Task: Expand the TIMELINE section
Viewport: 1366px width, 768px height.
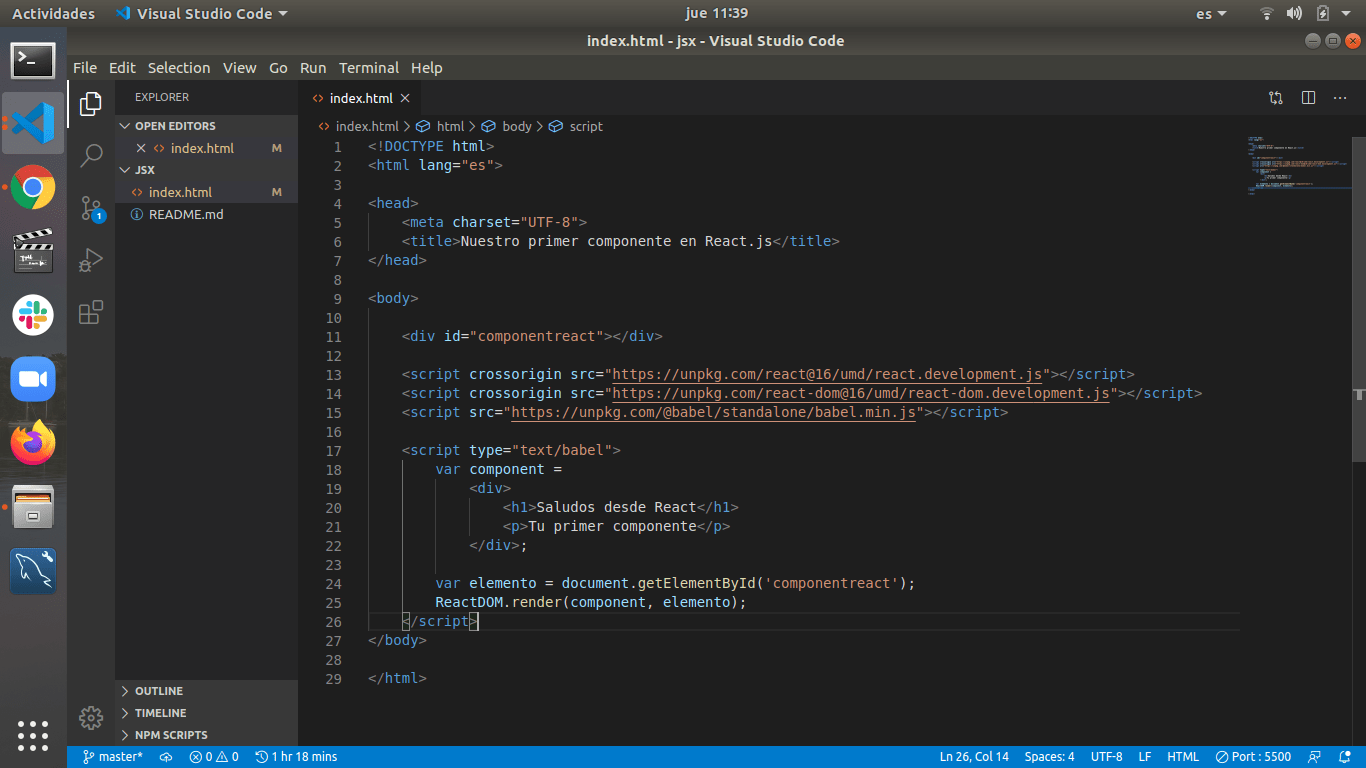Action: pyautogui.click(x=160, y=713)
